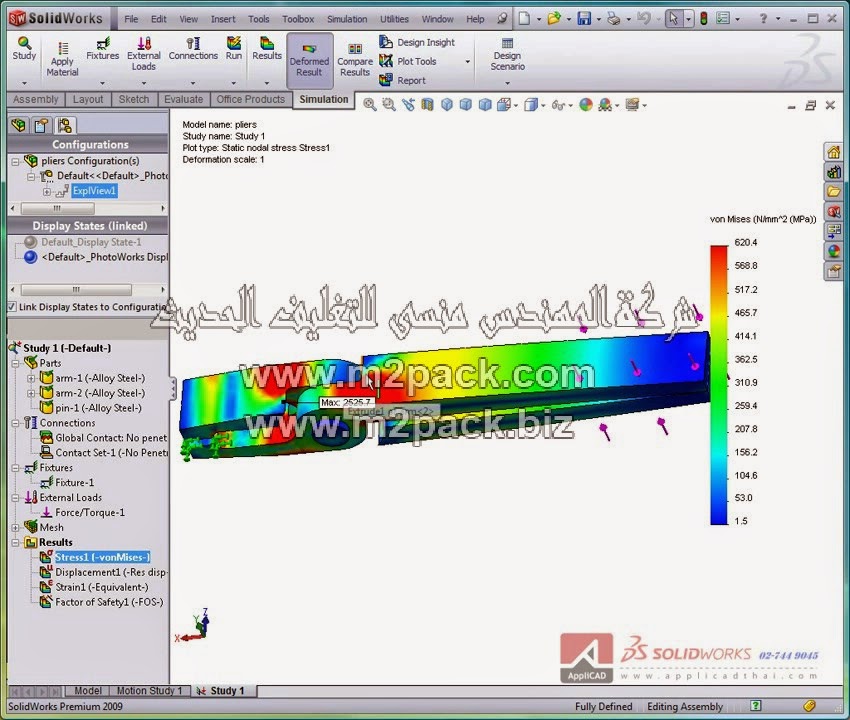Image resolution: width=850 pixels, height=720 pixels.
Task: Switch to the Evaluate tab
Action: pos(183,99)
